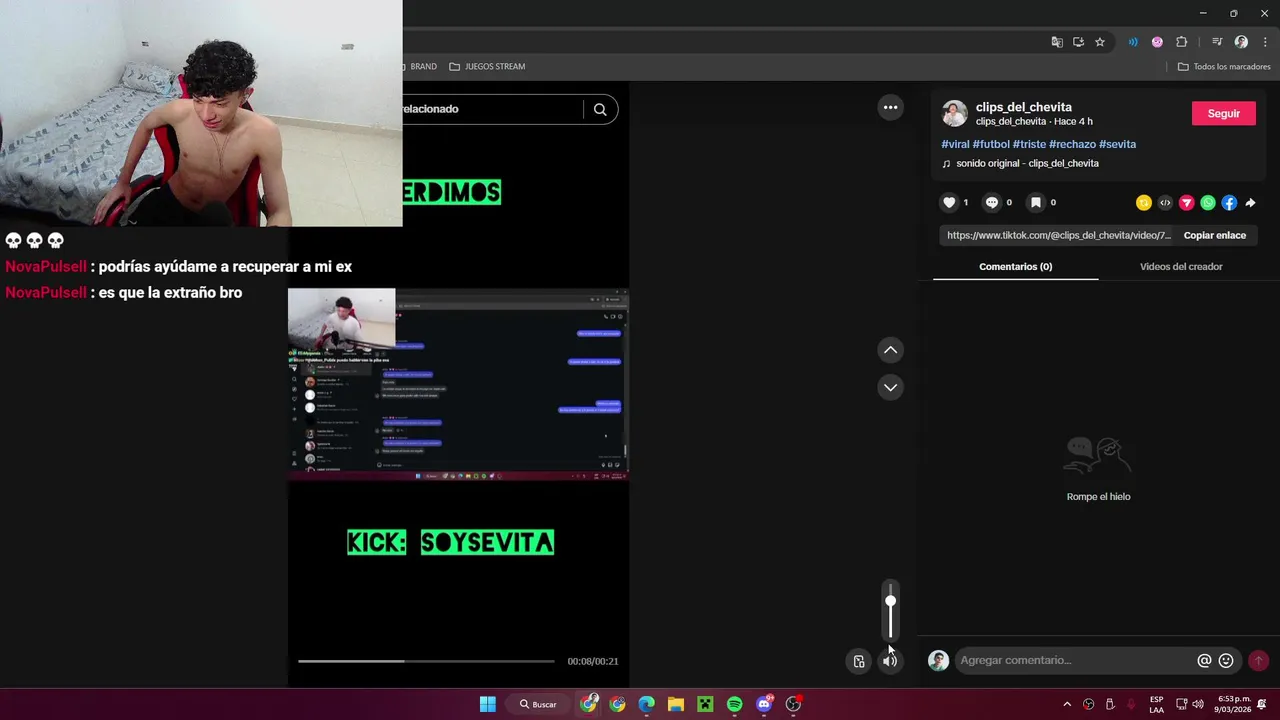Open Chrome three-dot menu

point(1265,42)
